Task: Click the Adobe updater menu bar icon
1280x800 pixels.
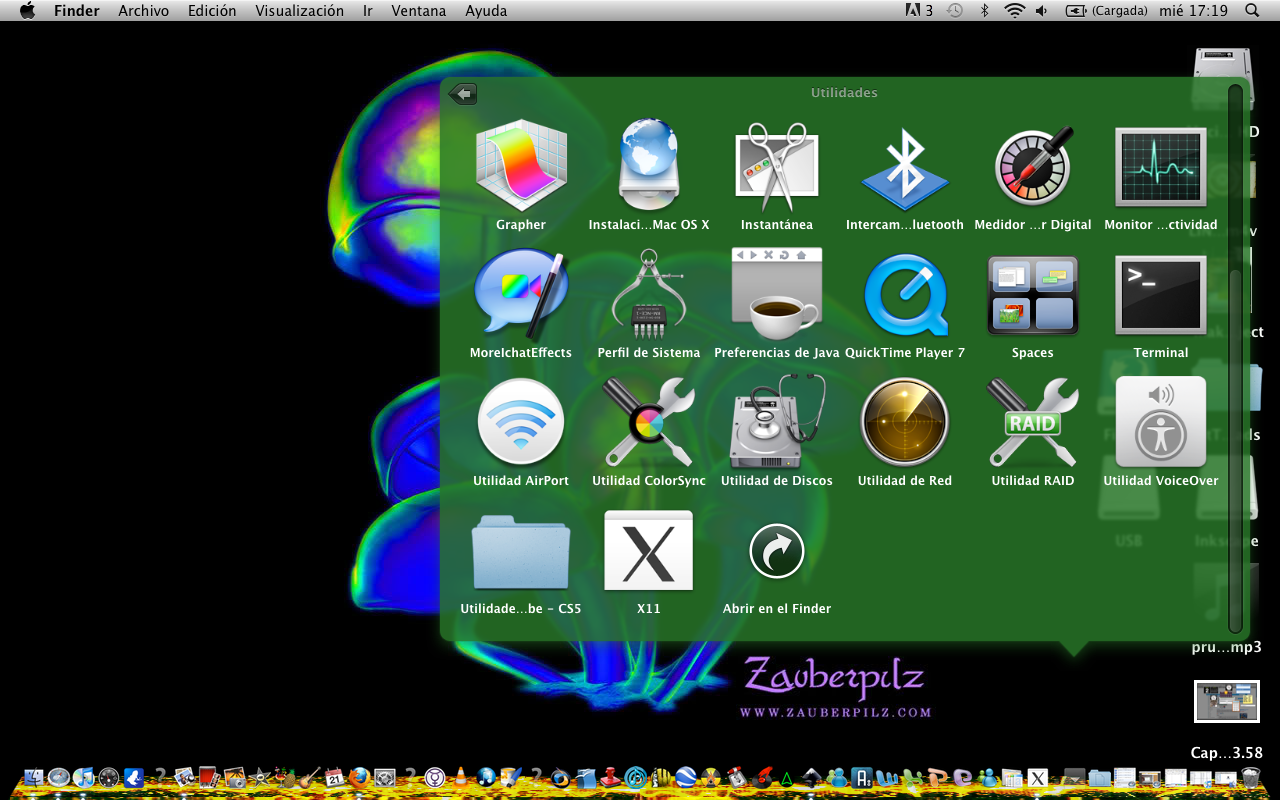Action: [919, 11]
